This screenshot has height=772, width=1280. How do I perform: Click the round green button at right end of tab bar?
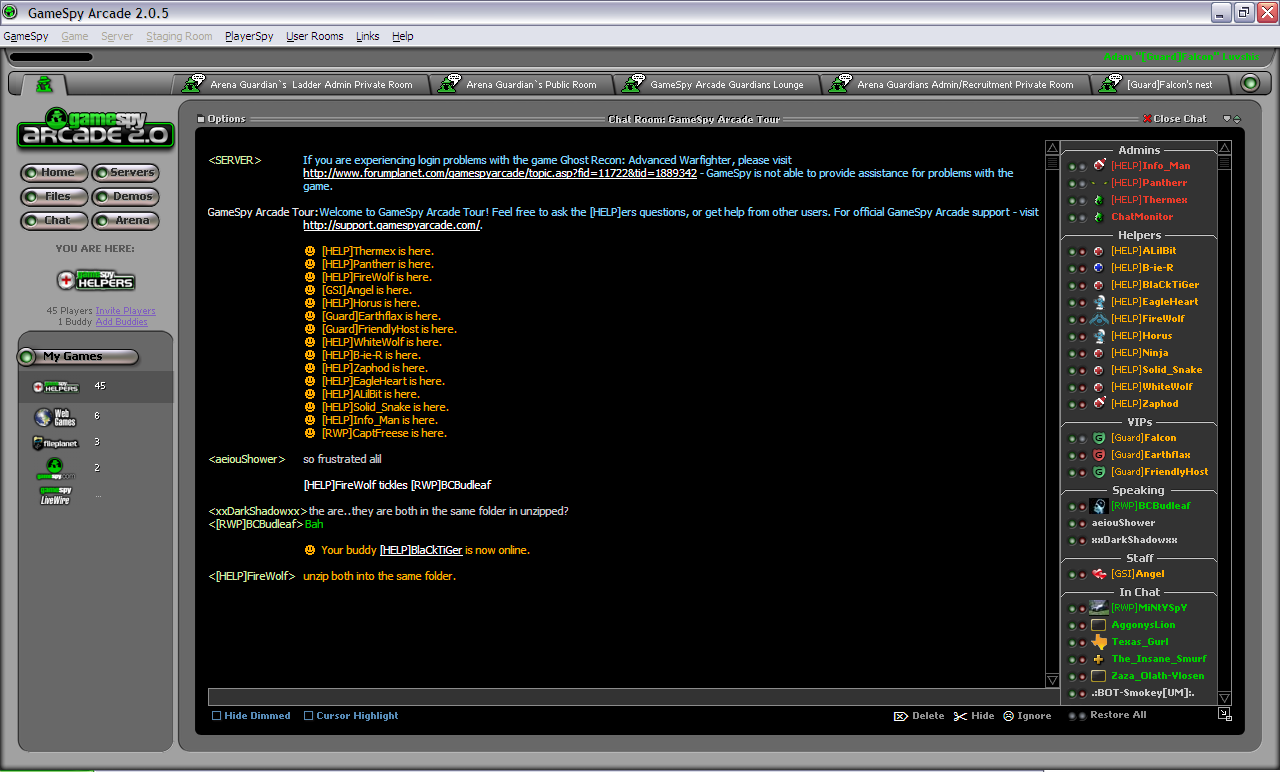(1250, 84)
